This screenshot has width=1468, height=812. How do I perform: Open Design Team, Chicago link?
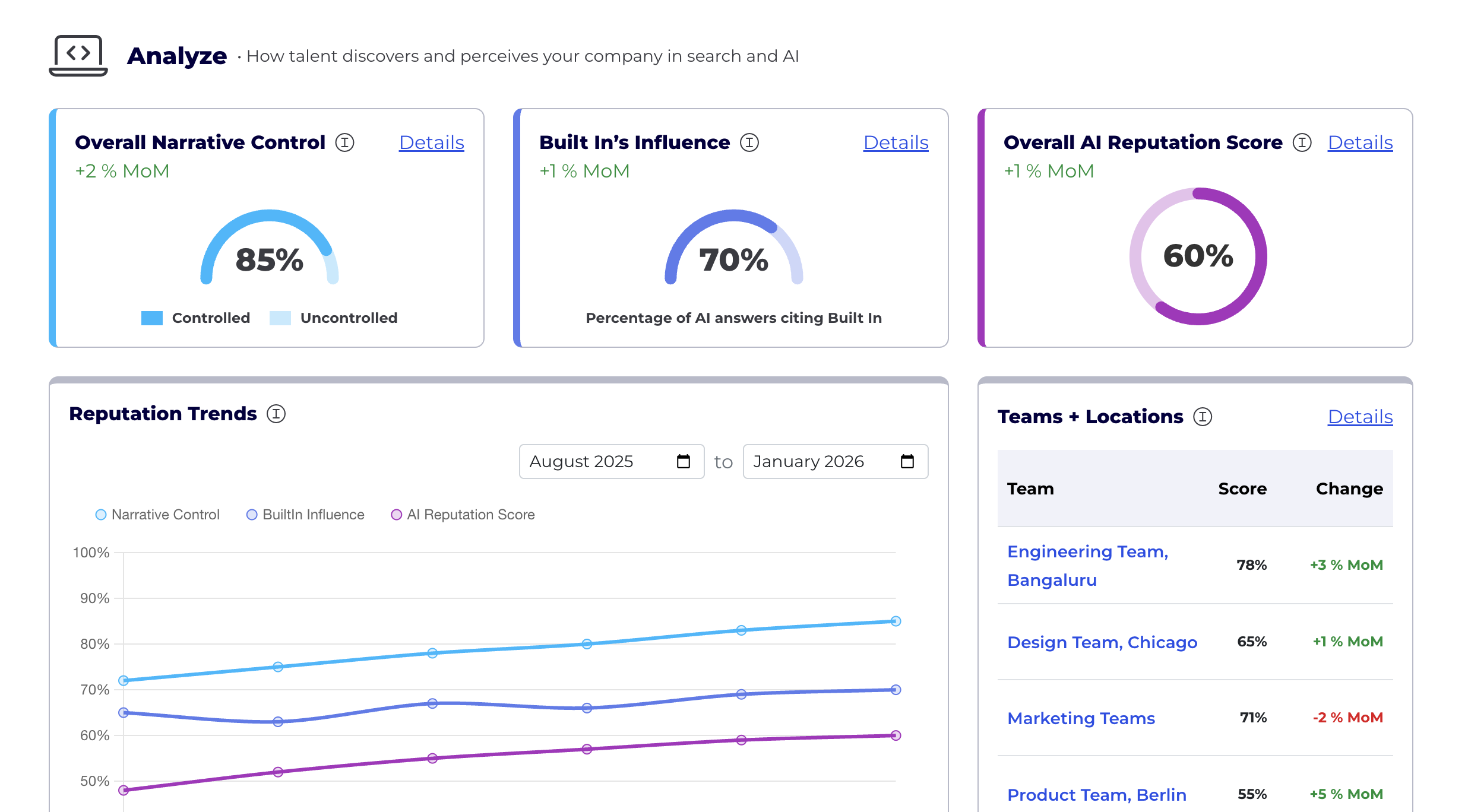point(1102,642)
